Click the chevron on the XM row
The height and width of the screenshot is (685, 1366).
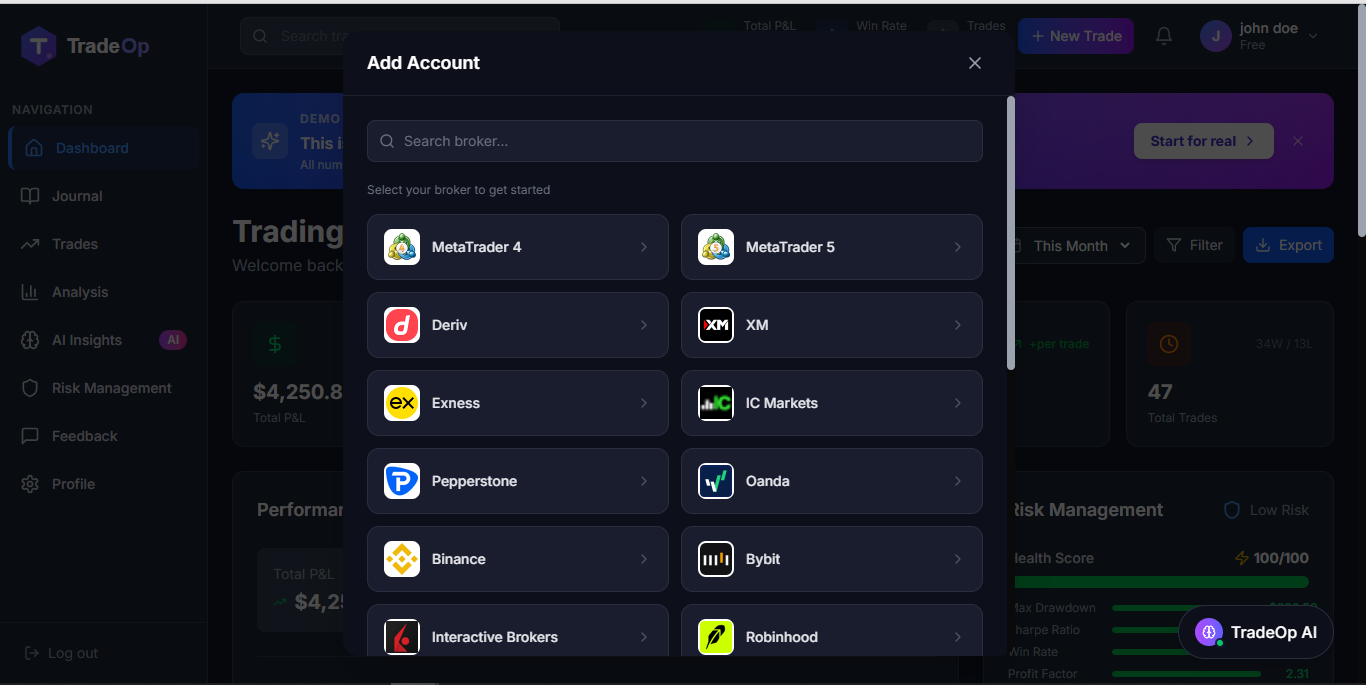coord(958,325)
